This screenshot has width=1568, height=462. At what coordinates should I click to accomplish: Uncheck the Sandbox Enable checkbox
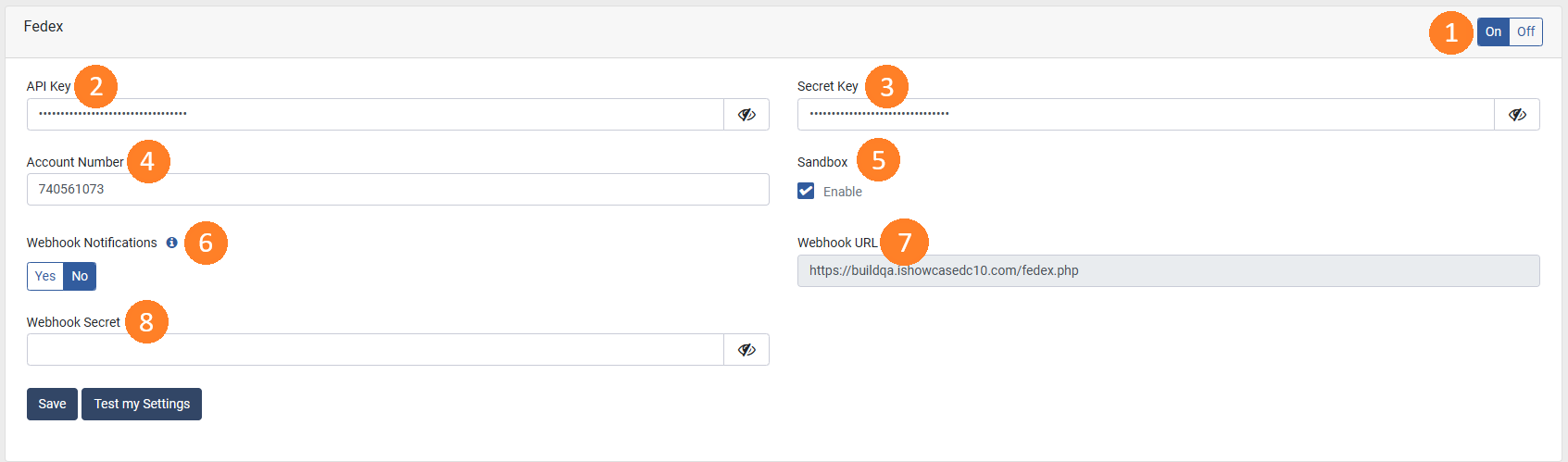point(806,191)
